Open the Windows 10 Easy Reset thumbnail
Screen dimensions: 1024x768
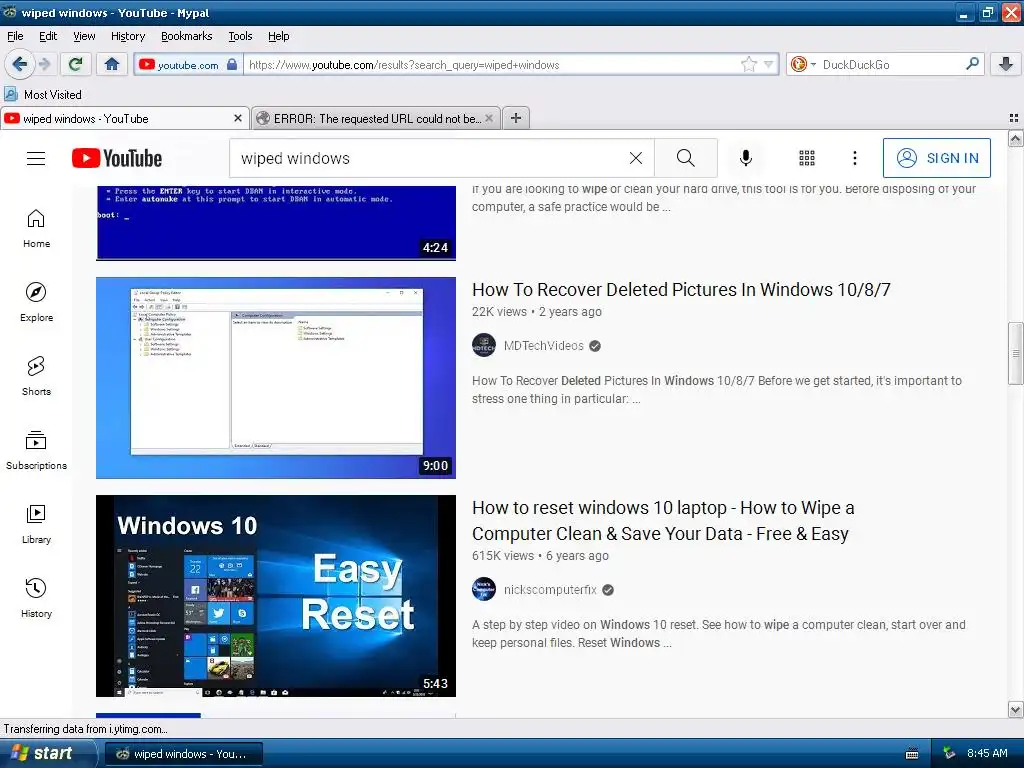[276, 596]
